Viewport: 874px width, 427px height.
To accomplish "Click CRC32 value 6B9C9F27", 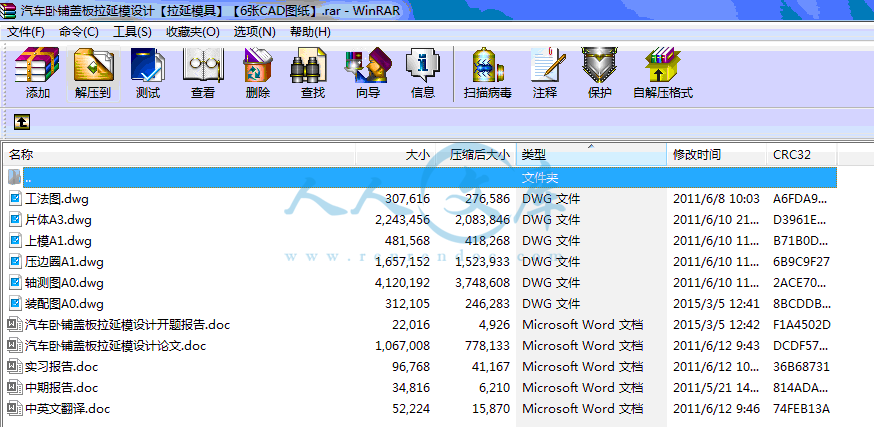I will point(801,261).
